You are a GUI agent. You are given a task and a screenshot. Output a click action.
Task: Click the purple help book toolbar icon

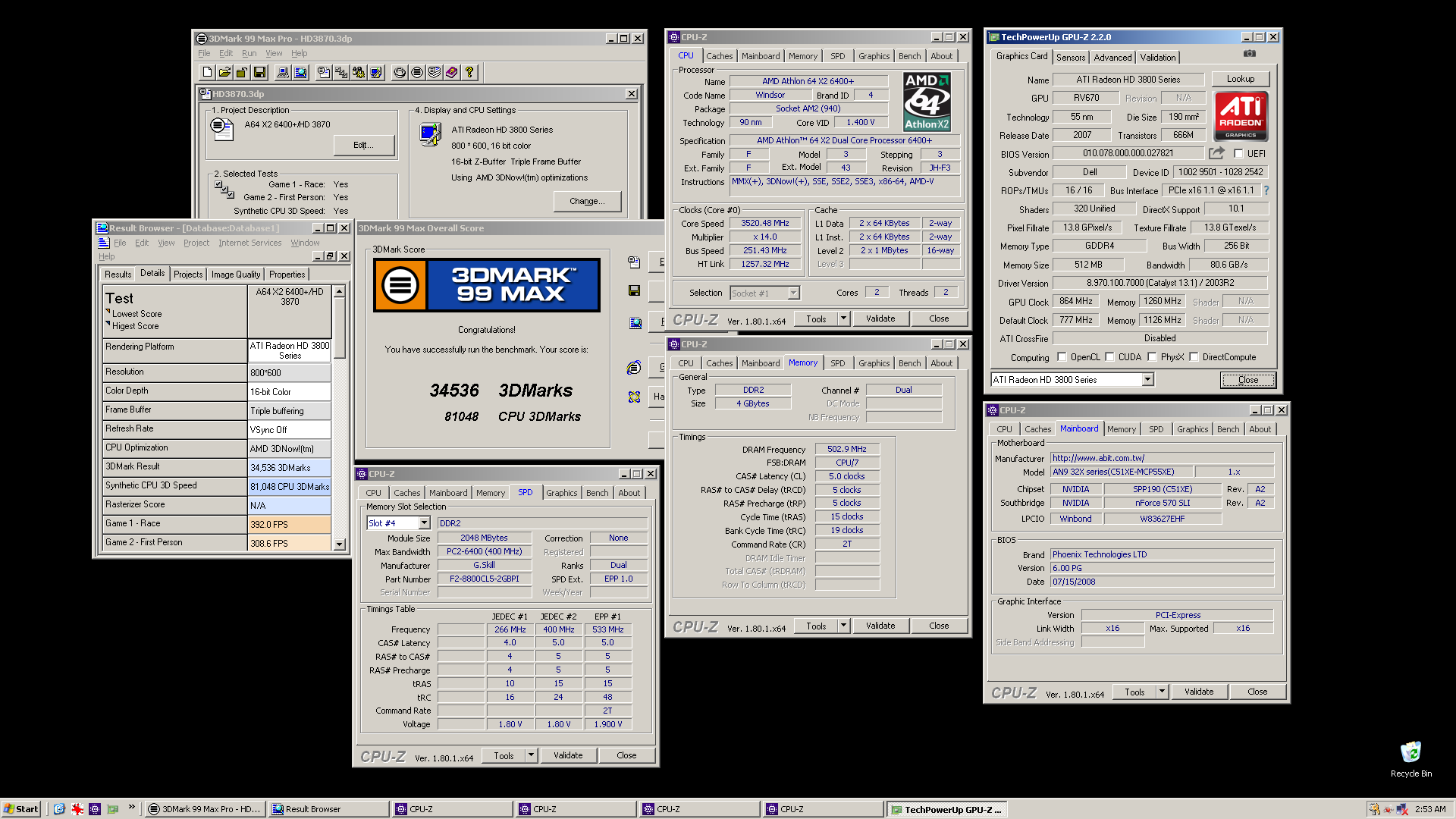452,72
